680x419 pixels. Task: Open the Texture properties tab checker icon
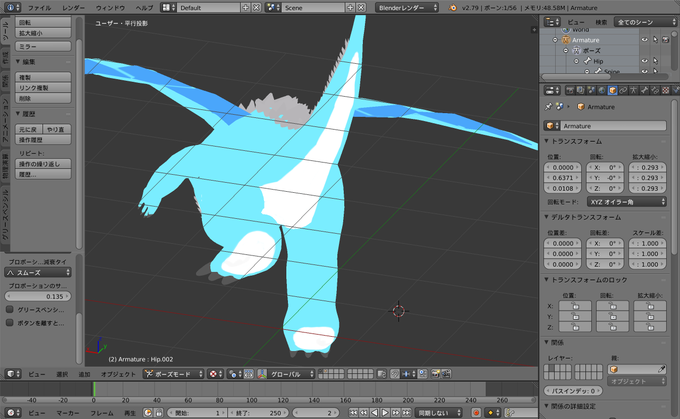click(665, 90)
